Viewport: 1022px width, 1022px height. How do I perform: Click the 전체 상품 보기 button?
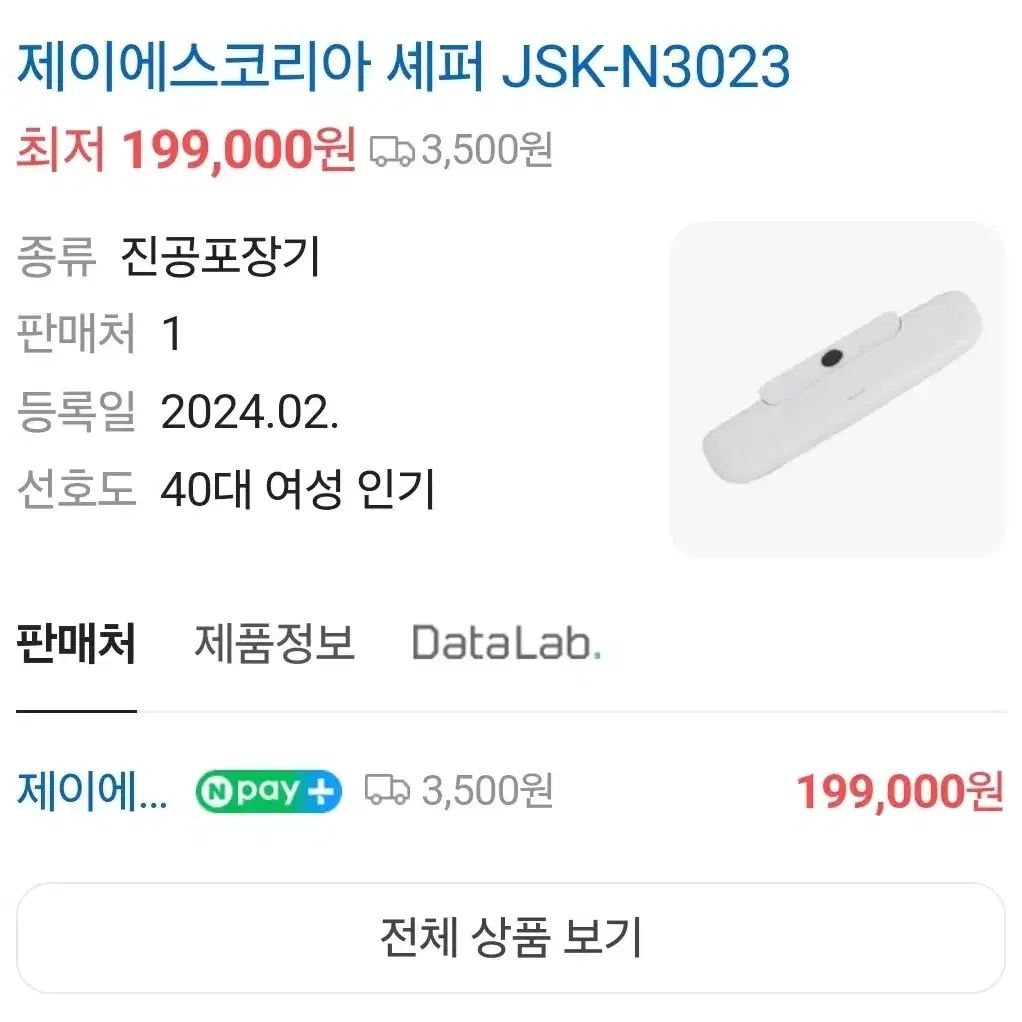tap(511, 938)
